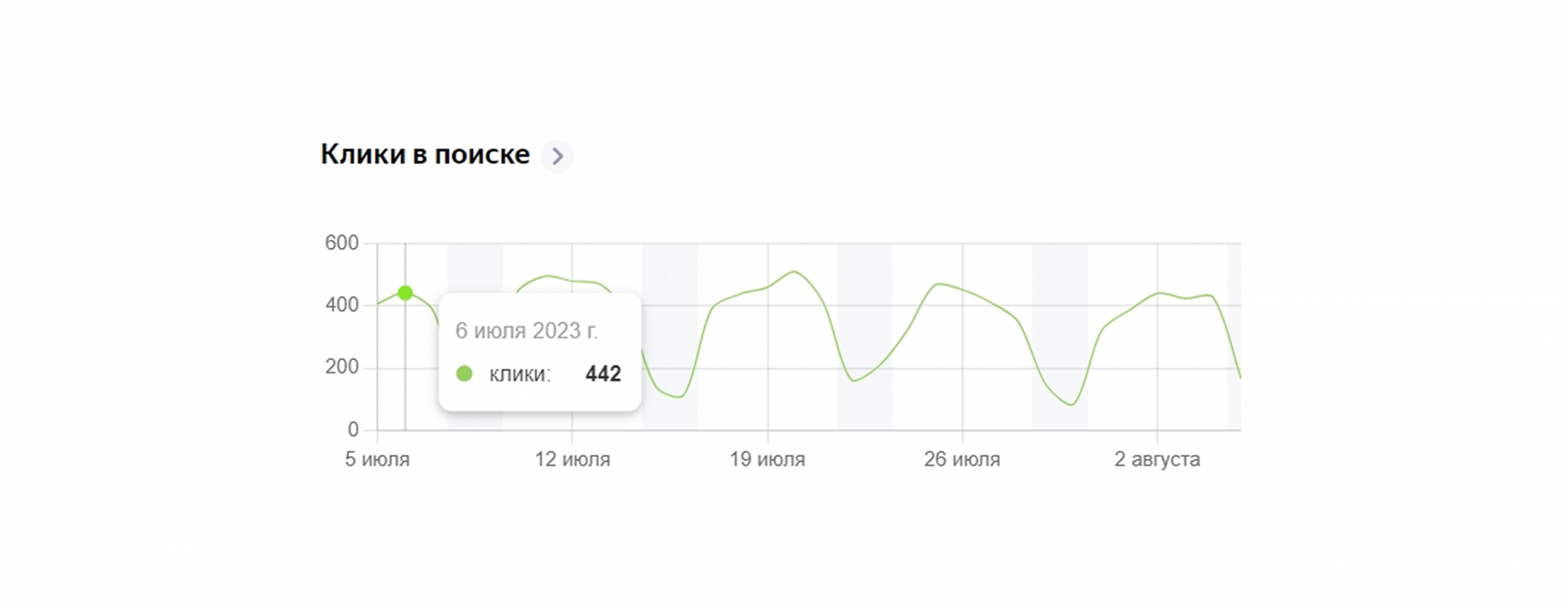The image size is (1568, 608).
Task: Select the "12 июля" date label
Action: point(572,460)
